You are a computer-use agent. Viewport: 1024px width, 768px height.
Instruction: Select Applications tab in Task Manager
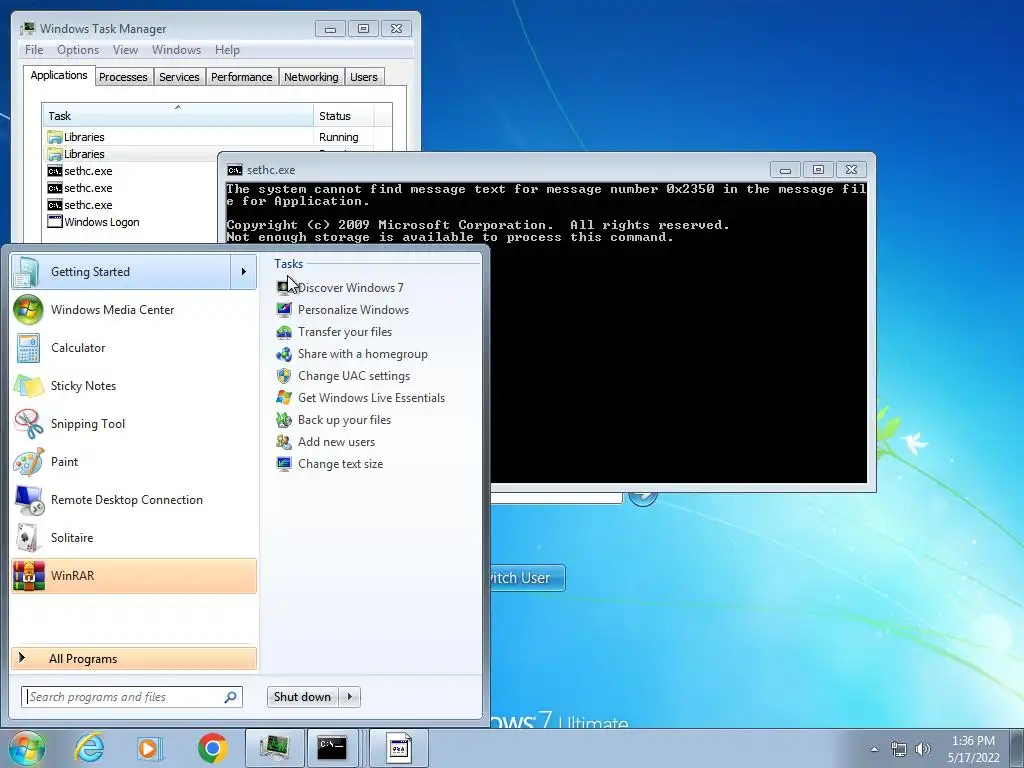click(x=59, y=75)
